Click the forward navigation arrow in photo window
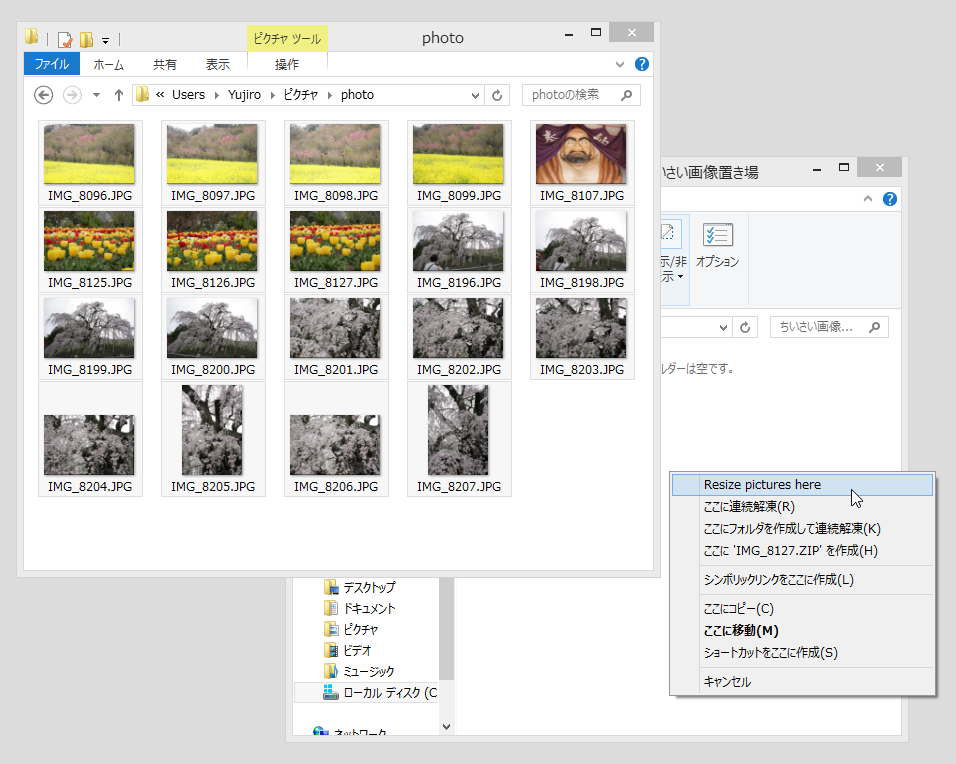This screenshot has height=764, width=956. 72,95
